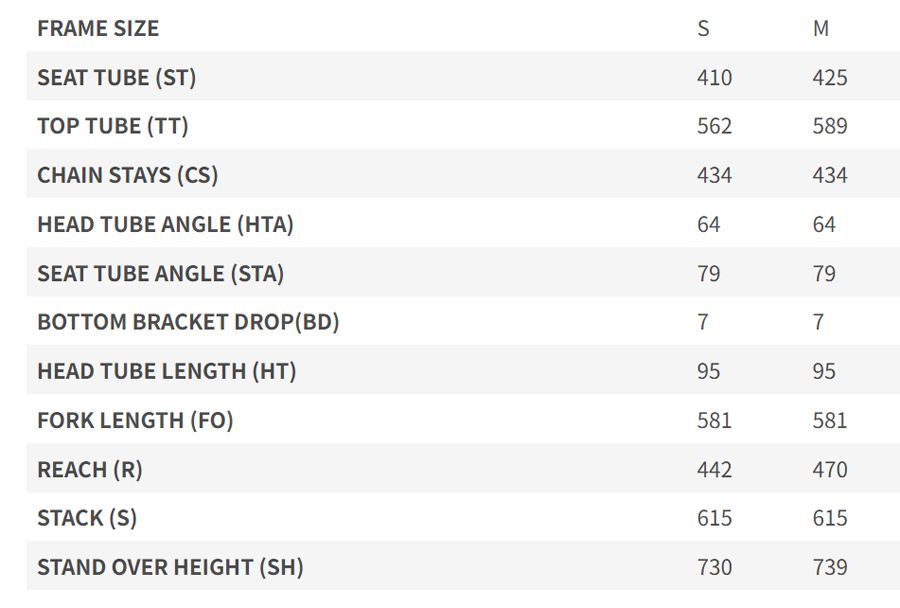
Task: Select the STACK (S) row label
Action: [x=87, y=518]
